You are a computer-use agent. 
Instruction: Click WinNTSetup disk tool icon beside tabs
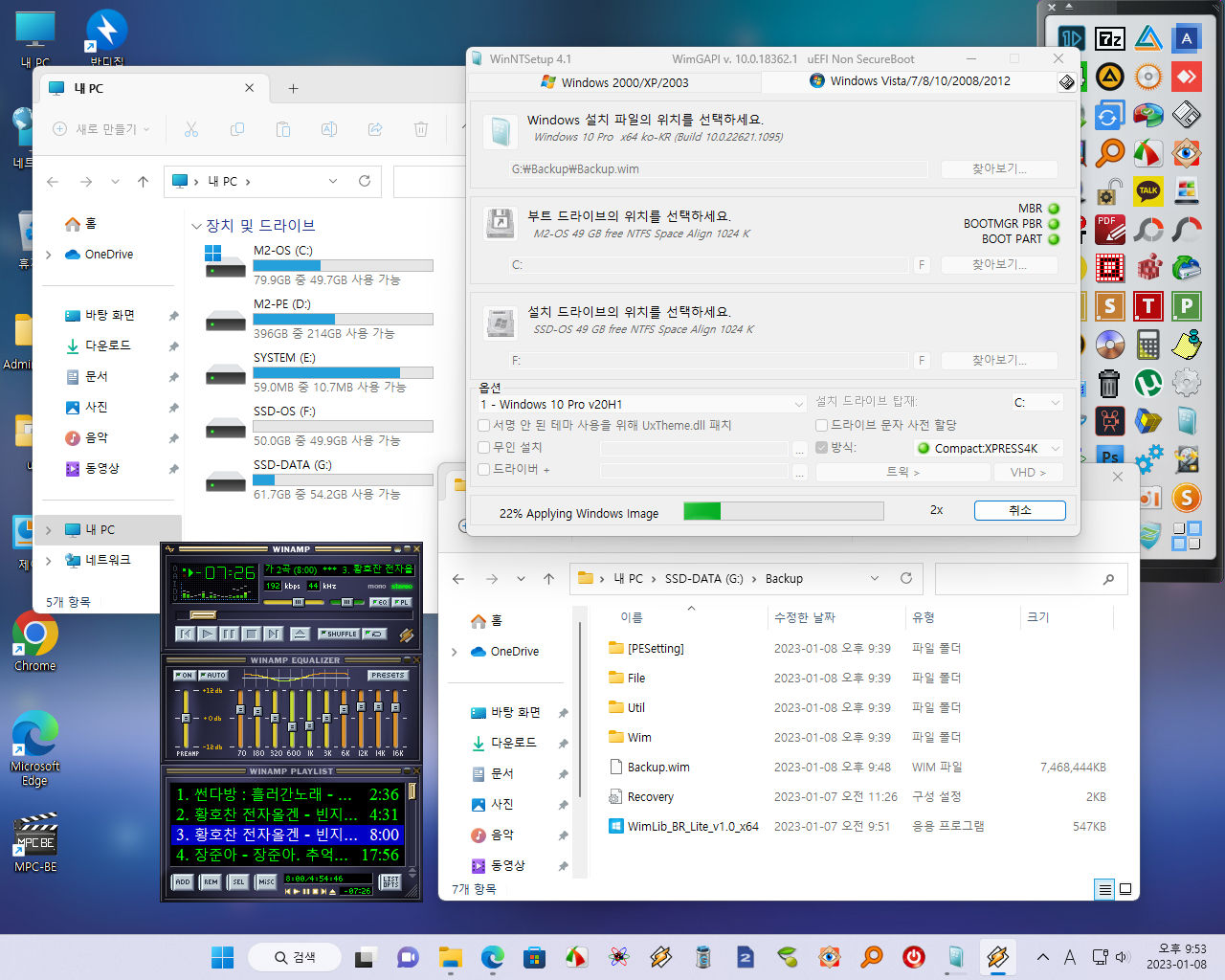tap(1067, 82)
